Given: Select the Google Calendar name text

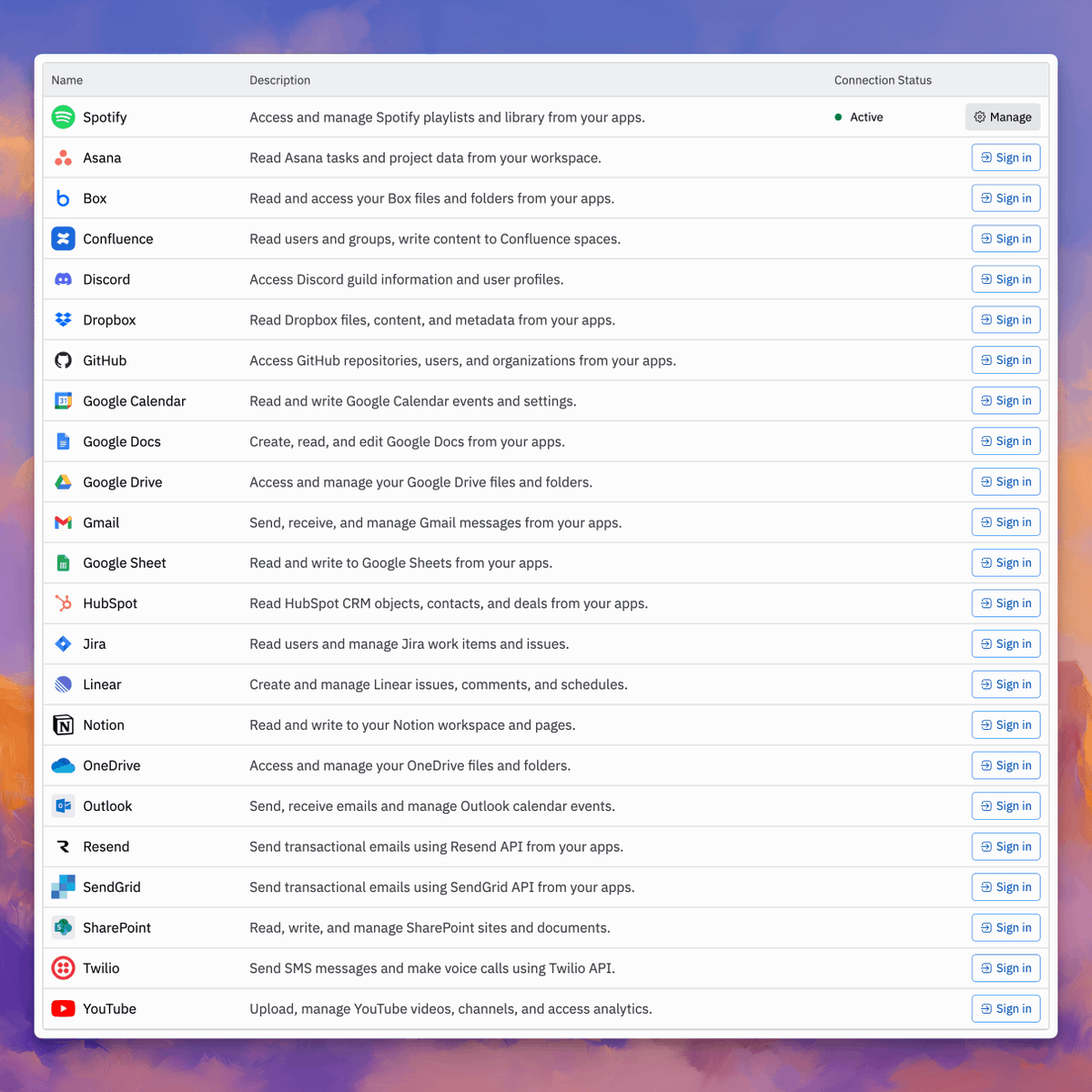Looking at the screenshot, I should [135, 401].
